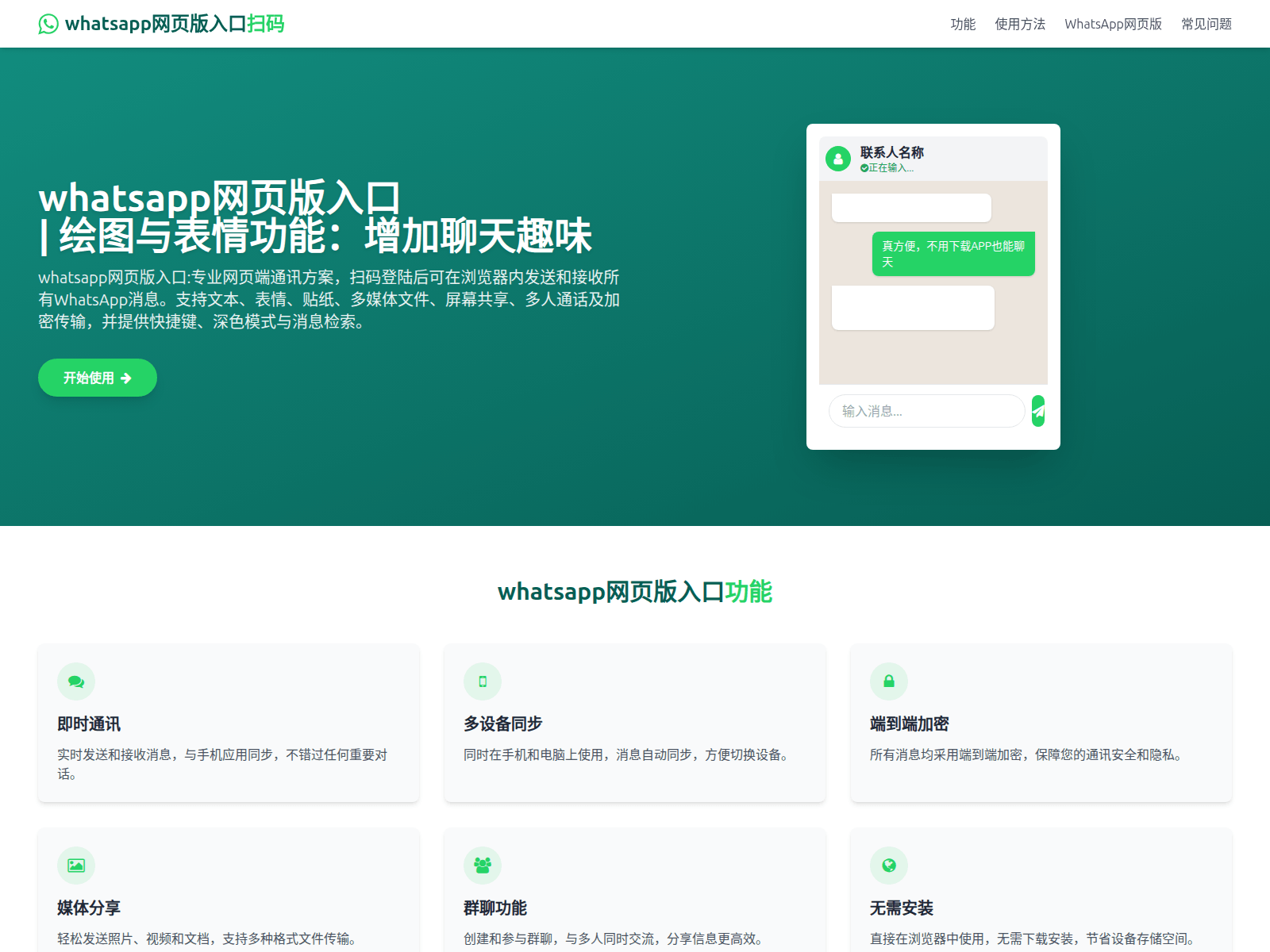
Task: Click the description 直接在浏览器中使用
Action: [x=1035, y=939]
